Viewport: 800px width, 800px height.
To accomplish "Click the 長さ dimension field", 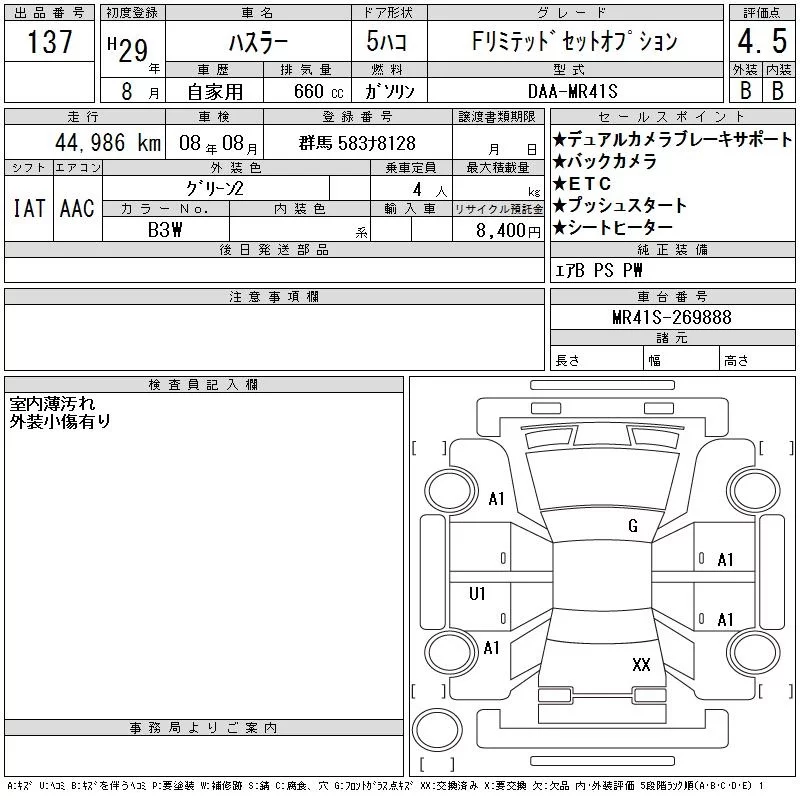I will [x=596, y=358].
